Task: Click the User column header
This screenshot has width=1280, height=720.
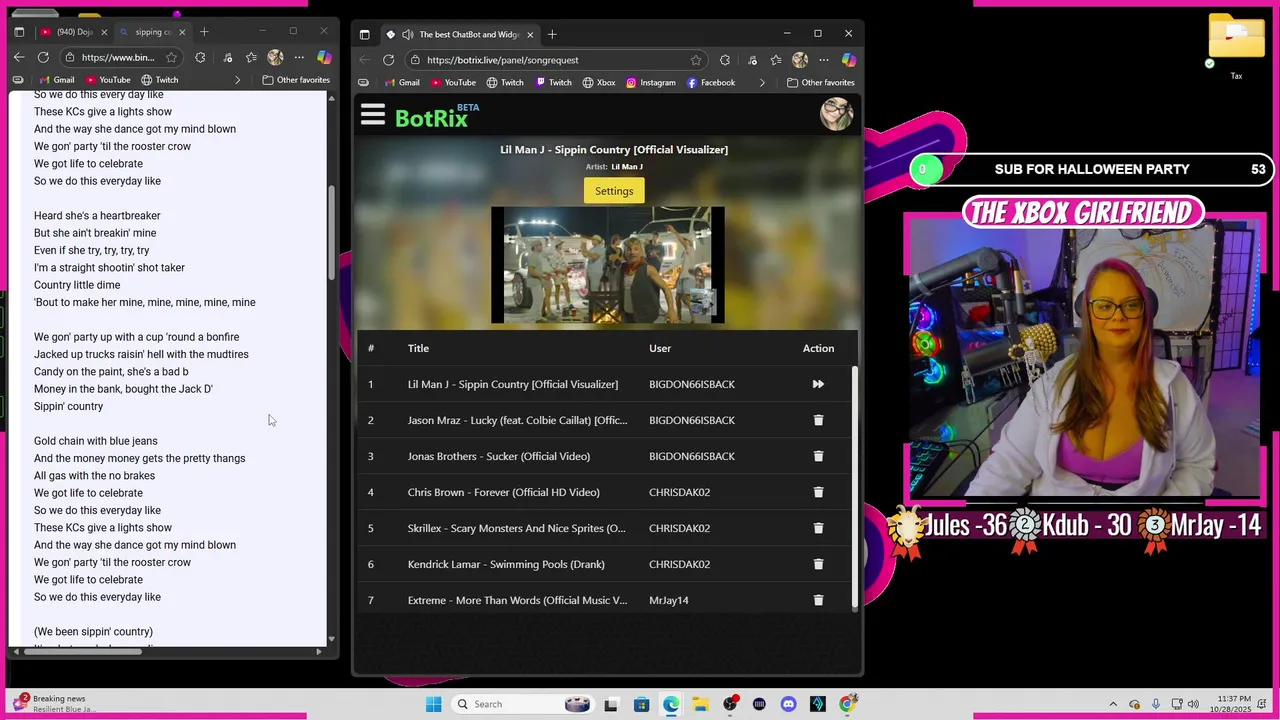Action: pyautogui.click(x=660, y=348)
